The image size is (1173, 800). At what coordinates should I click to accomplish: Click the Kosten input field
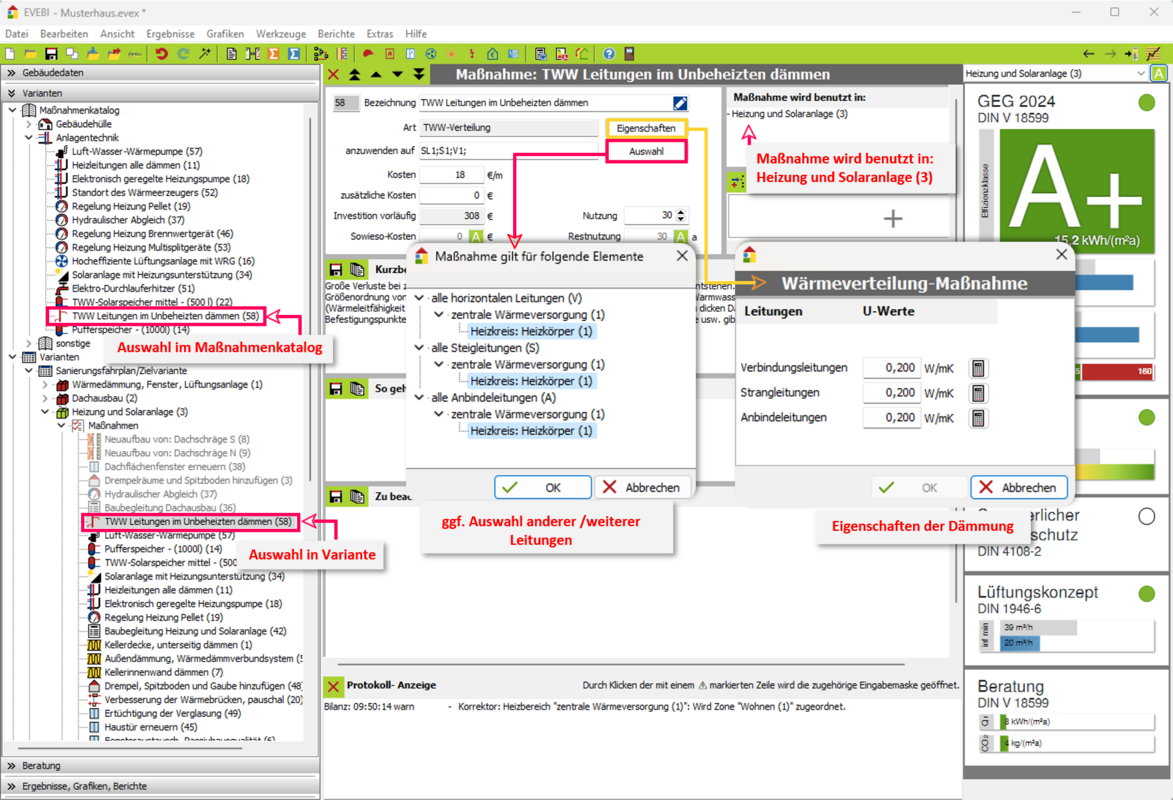(x=450, y=174)
